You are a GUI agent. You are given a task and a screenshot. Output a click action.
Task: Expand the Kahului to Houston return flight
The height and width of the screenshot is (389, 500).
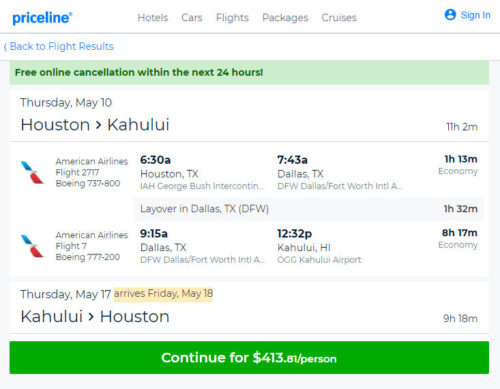tap(249, 307)
